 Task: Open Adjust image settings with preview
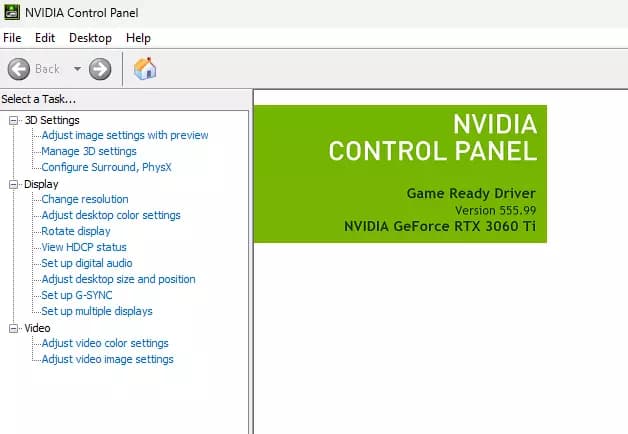pos(125,135)
